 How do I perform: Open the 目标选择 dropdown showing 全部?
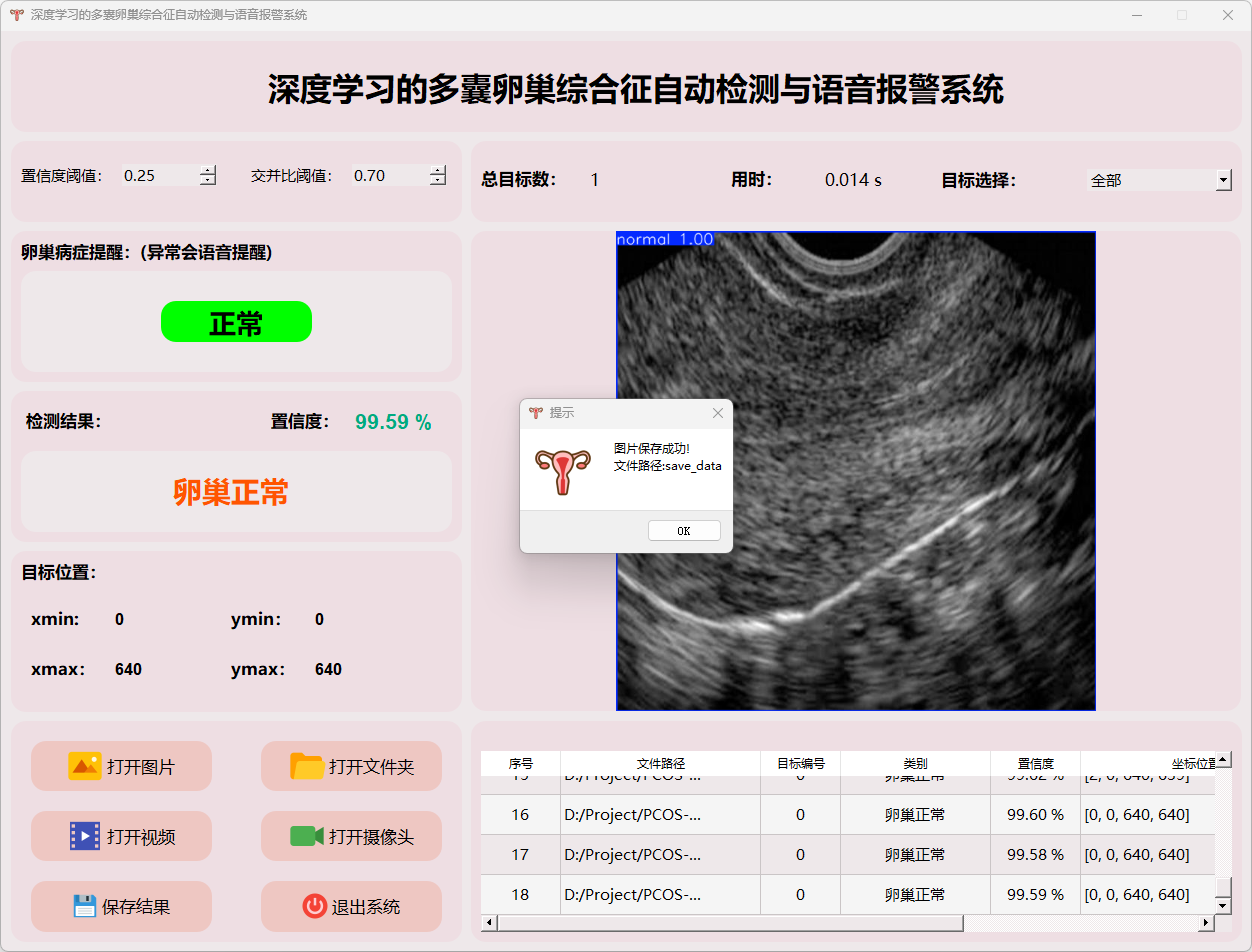1223,181
